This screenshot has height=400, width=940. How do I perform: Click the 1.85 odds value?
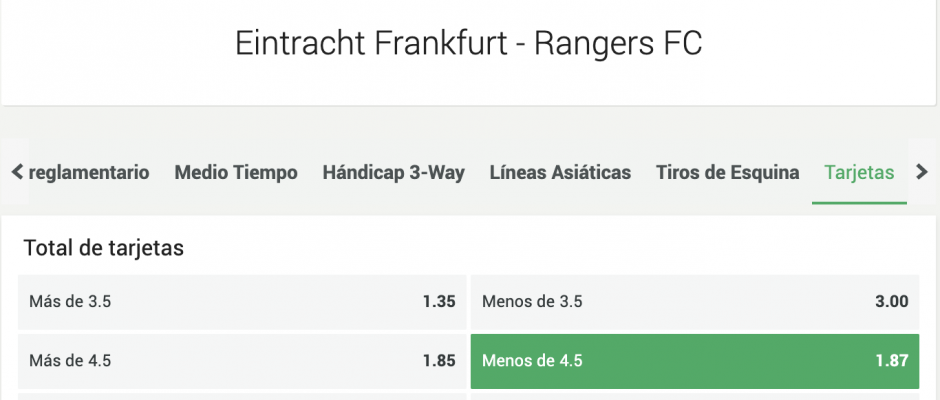[439, 361]
